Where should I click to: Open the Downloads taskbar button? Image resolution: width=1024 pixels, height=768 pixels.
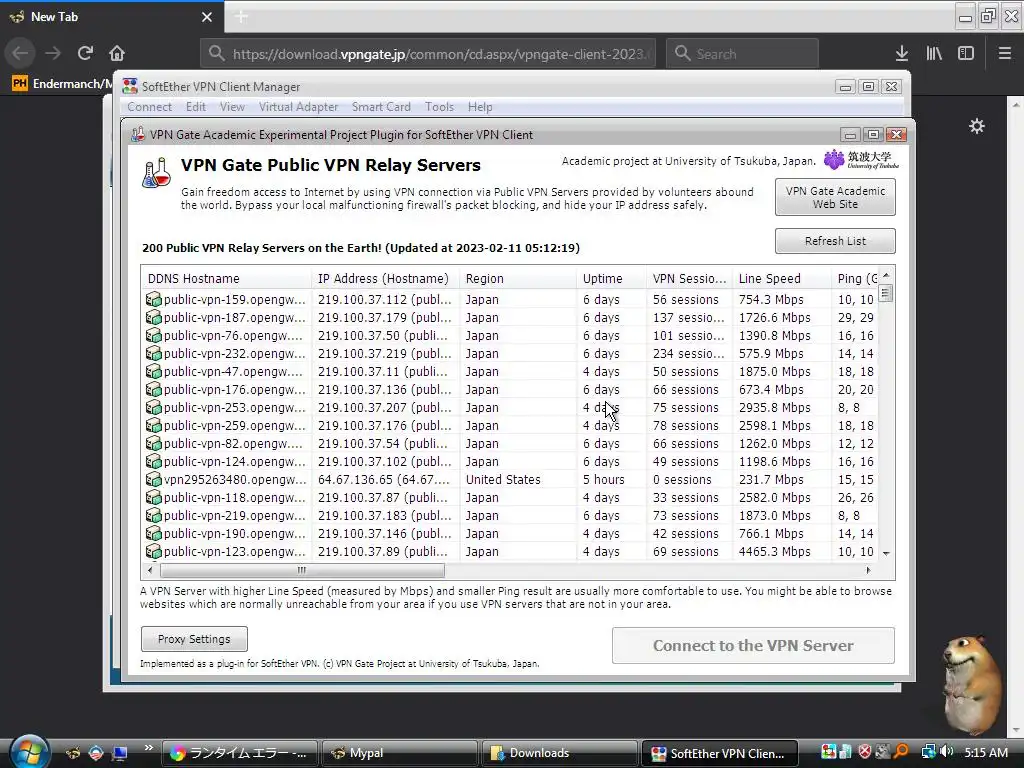560,753
